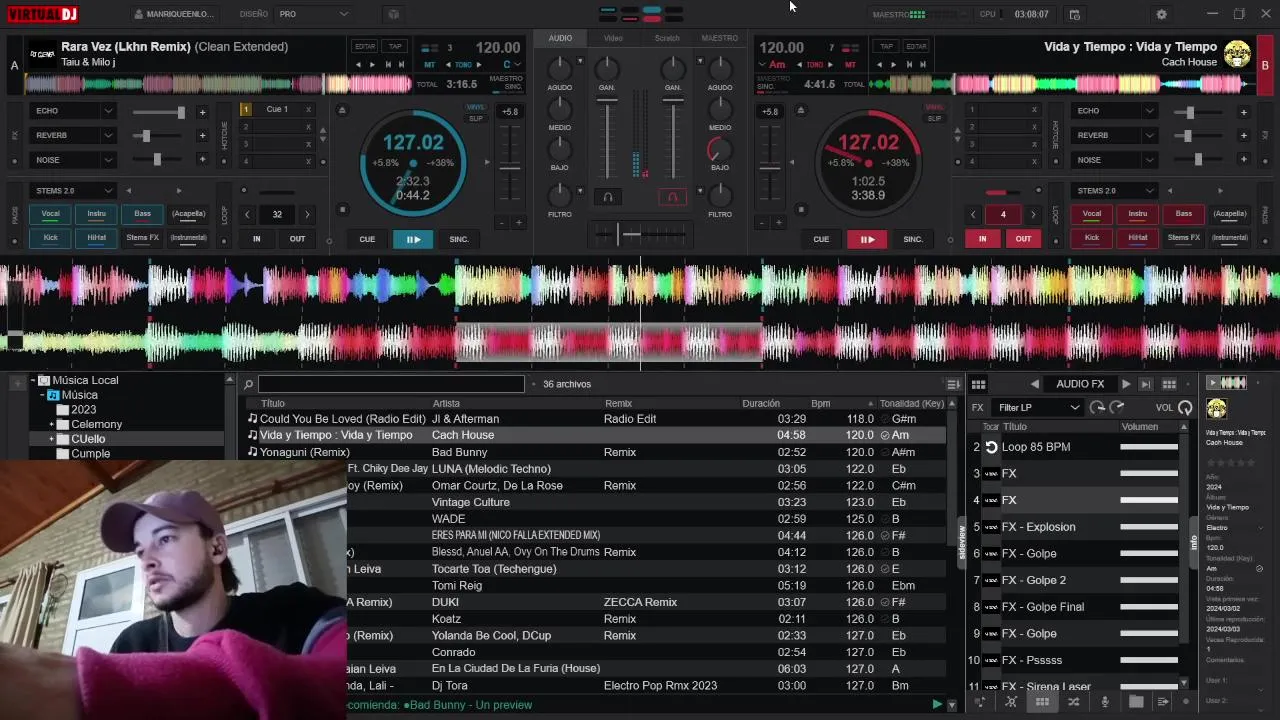Play/pause deck A

[412, 239]
